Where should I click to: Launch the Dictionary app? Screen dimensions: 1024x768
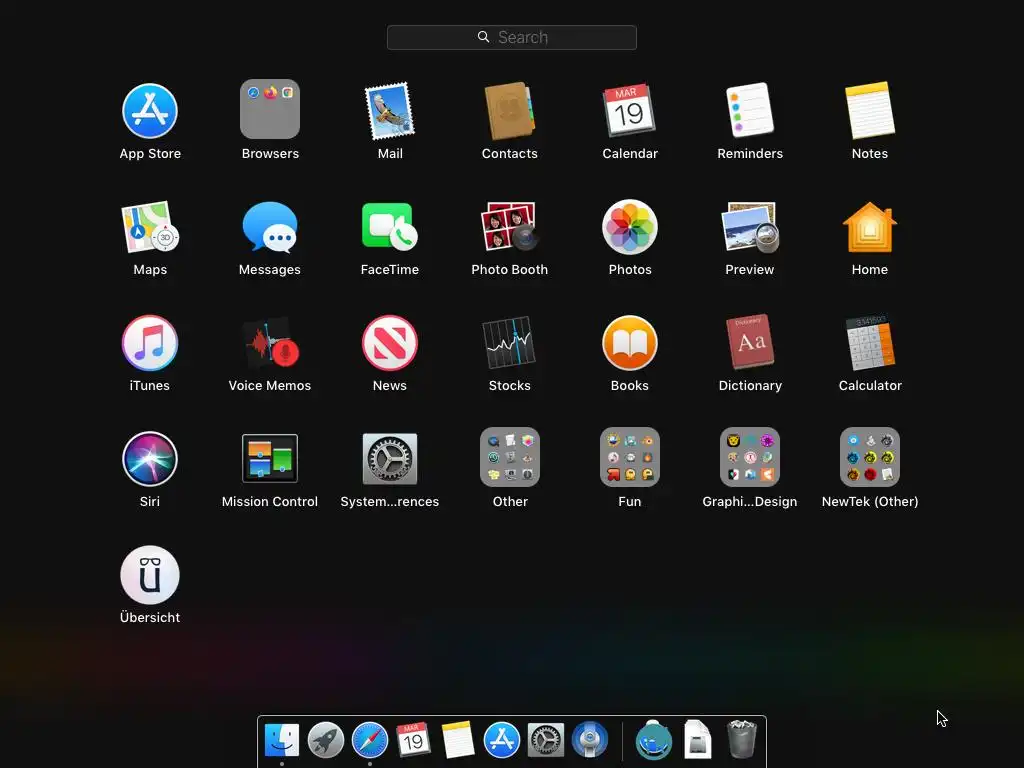[x=750, y=342]
